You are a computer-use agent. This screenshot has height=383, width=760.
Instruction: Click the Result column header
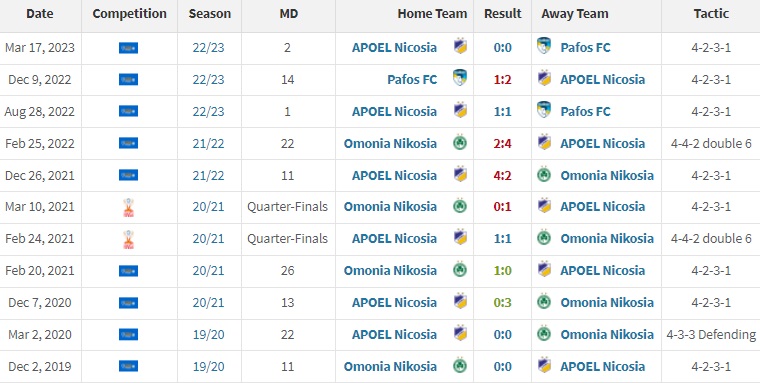(503, 14)
